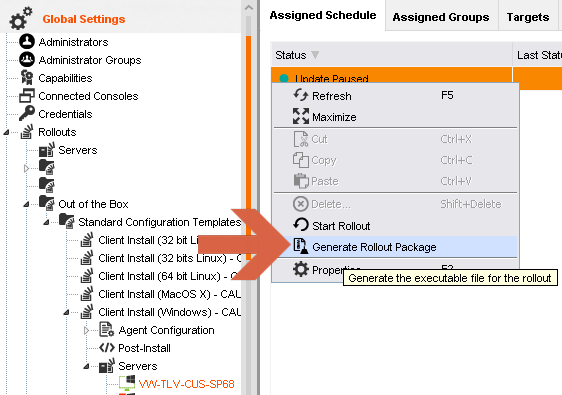Select Connected Consoles in the tree
Viewport: 562px width, 395px height.
point(88,96)
